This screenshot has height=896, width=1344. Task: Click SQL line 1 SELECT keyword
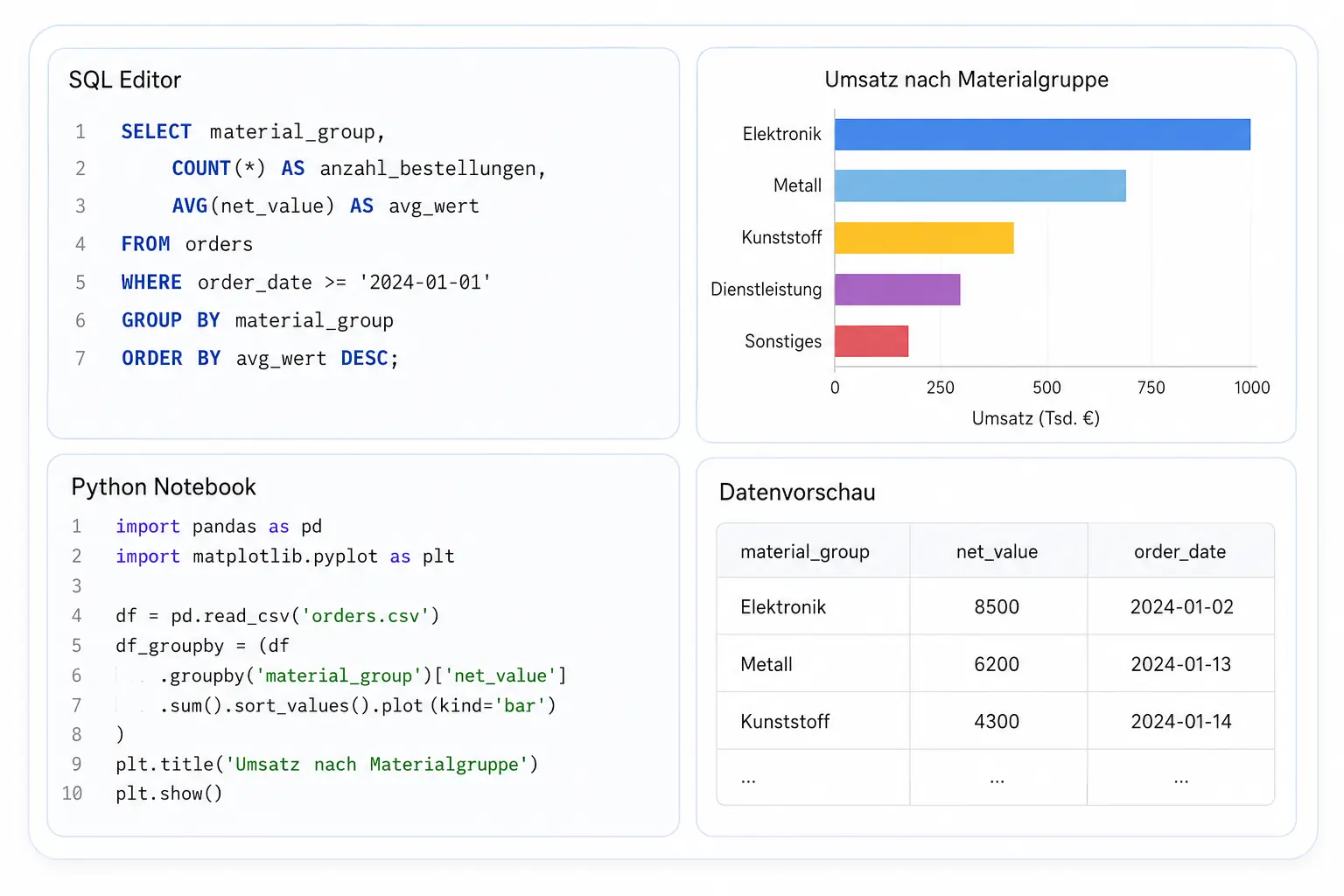pos(156,131)
